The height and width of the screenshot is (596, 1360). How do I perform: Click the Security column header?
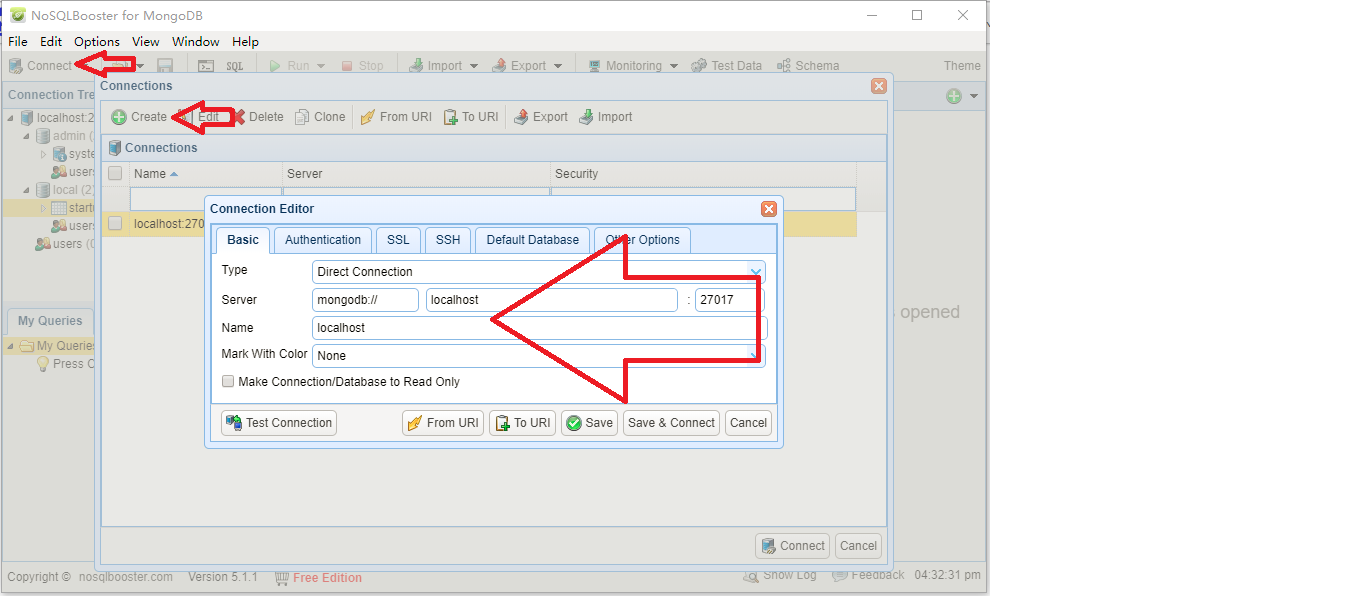[x=703, y=174]
